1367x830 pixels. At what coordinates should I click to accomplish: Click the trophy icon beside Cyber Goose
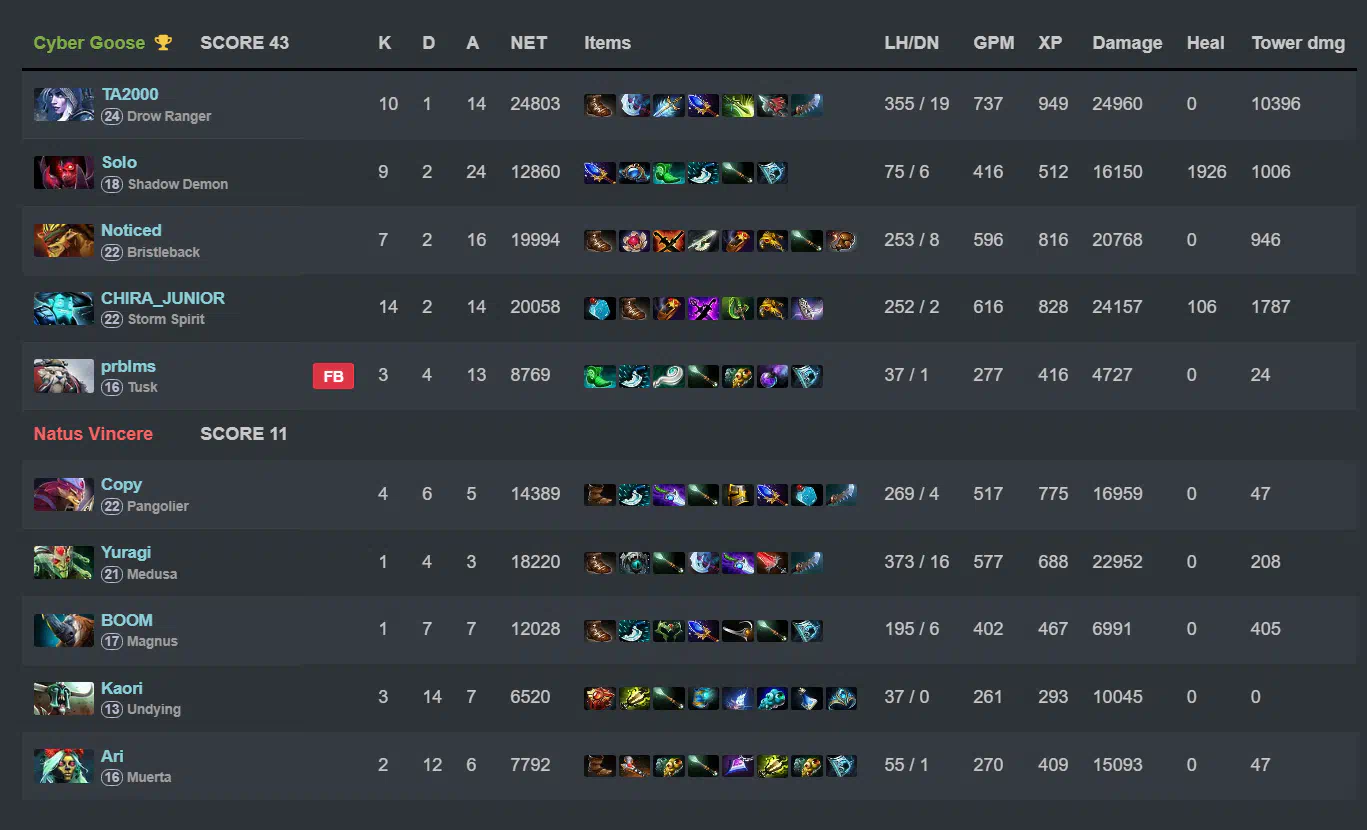point(163,43)
